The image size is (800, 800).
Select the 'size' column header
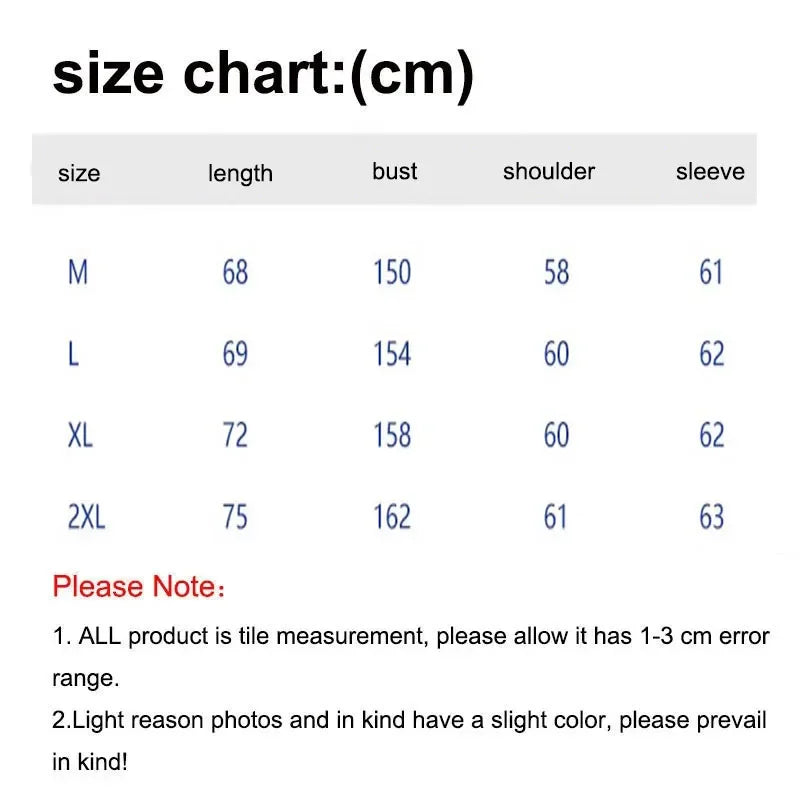tap(79, 173)
